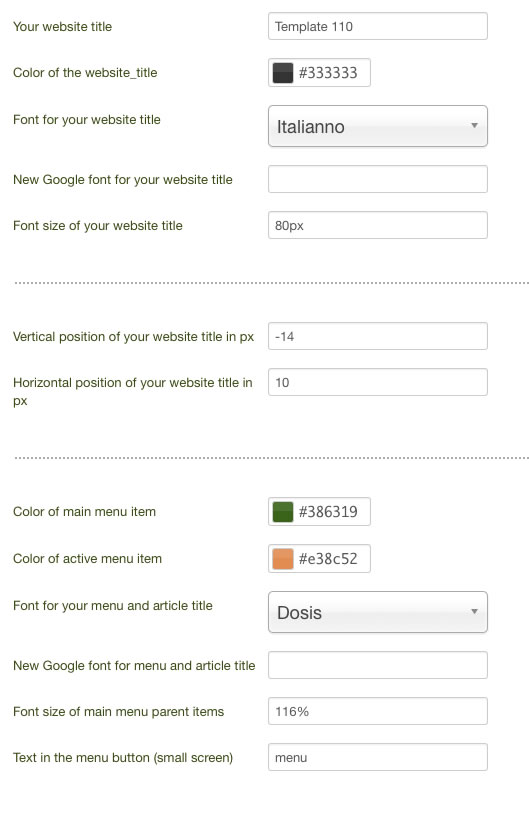Click the website title field containing Template 110

[378, 26]
